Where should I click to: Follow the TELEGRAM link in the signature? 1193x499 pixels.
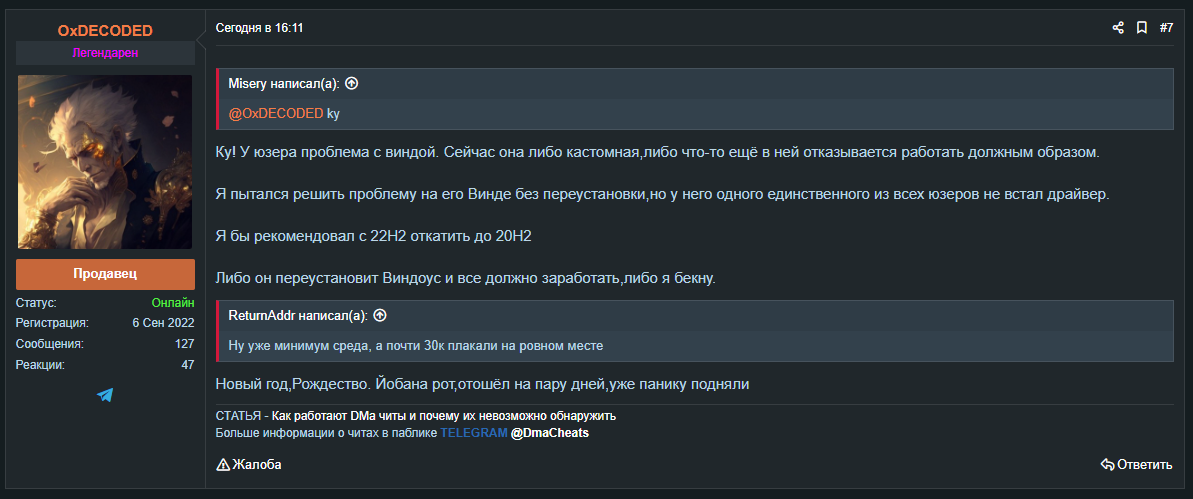point(473,434)
